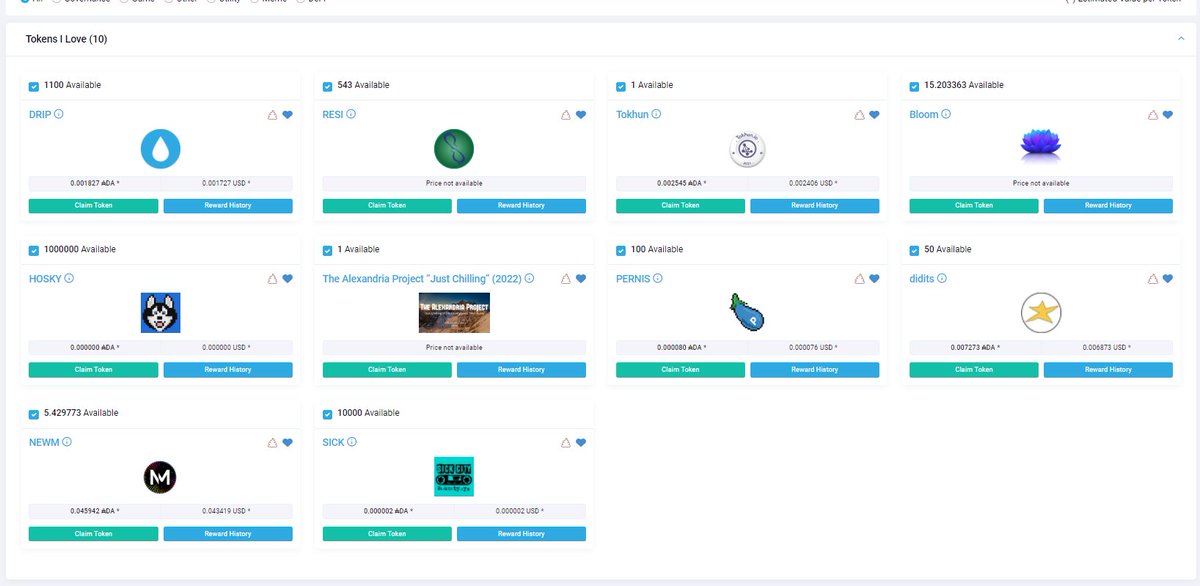The height and width of the screenshot is (586, 1200).
Task: Uncheck the 1000000 Available HOSKY checkbox
Action: tap(34, 250)
